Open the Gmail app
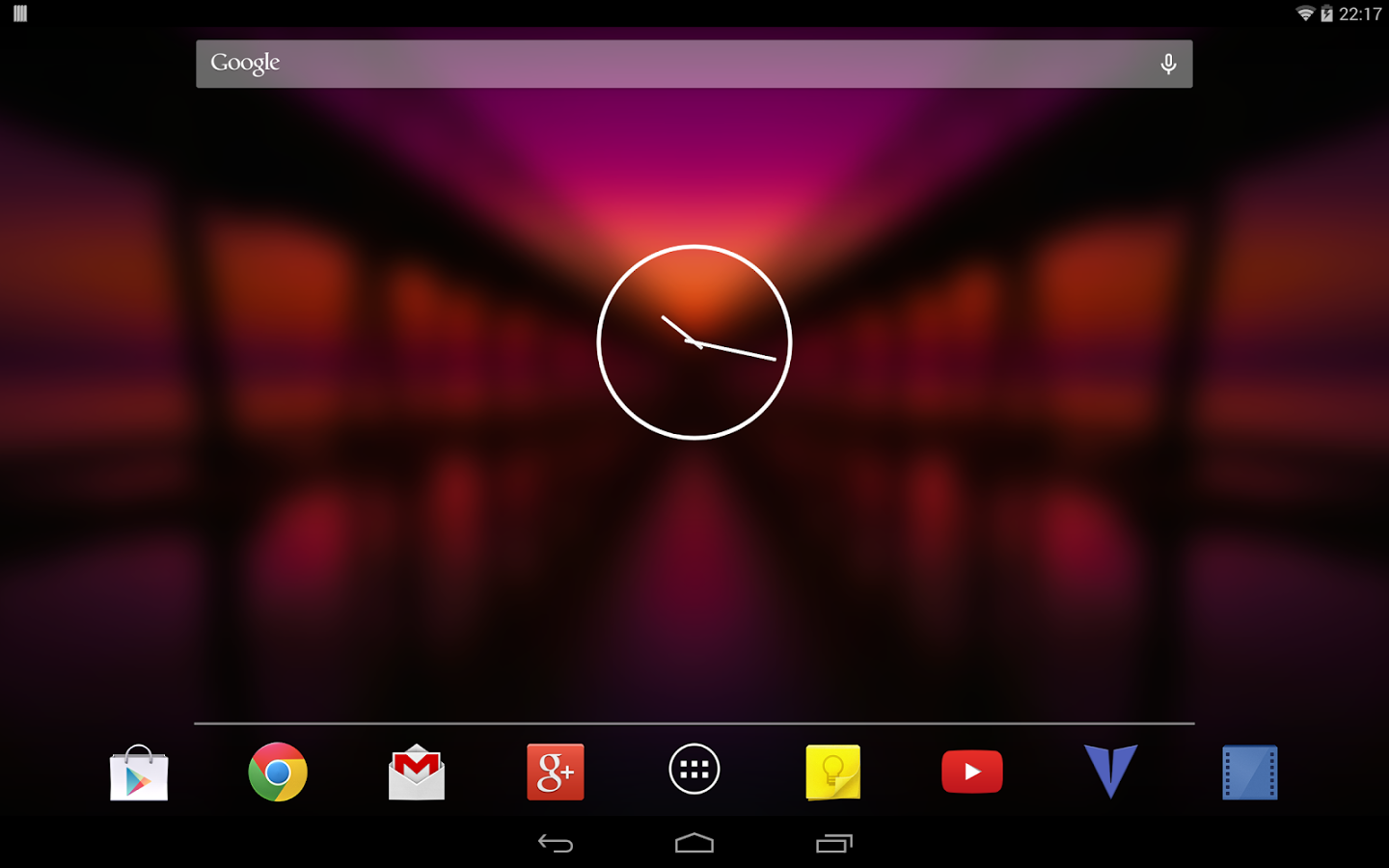 coord(417,772)
